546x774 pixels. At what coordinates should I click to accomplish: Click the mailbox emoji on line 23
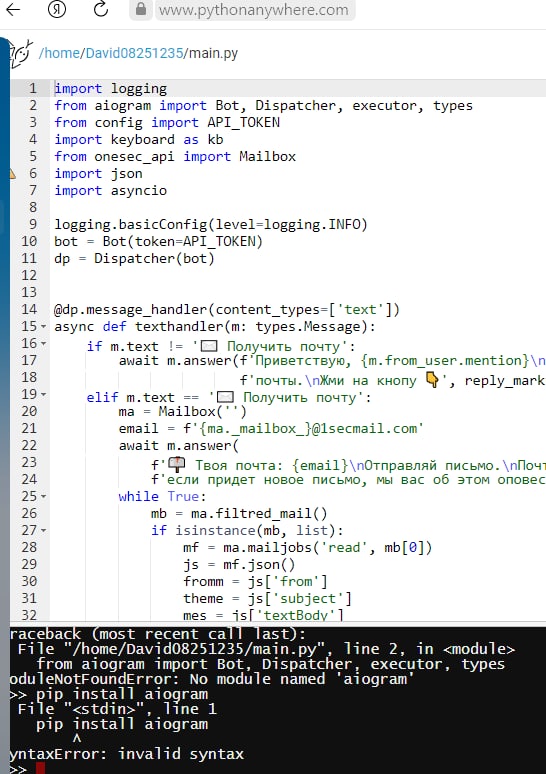[177, 464]
